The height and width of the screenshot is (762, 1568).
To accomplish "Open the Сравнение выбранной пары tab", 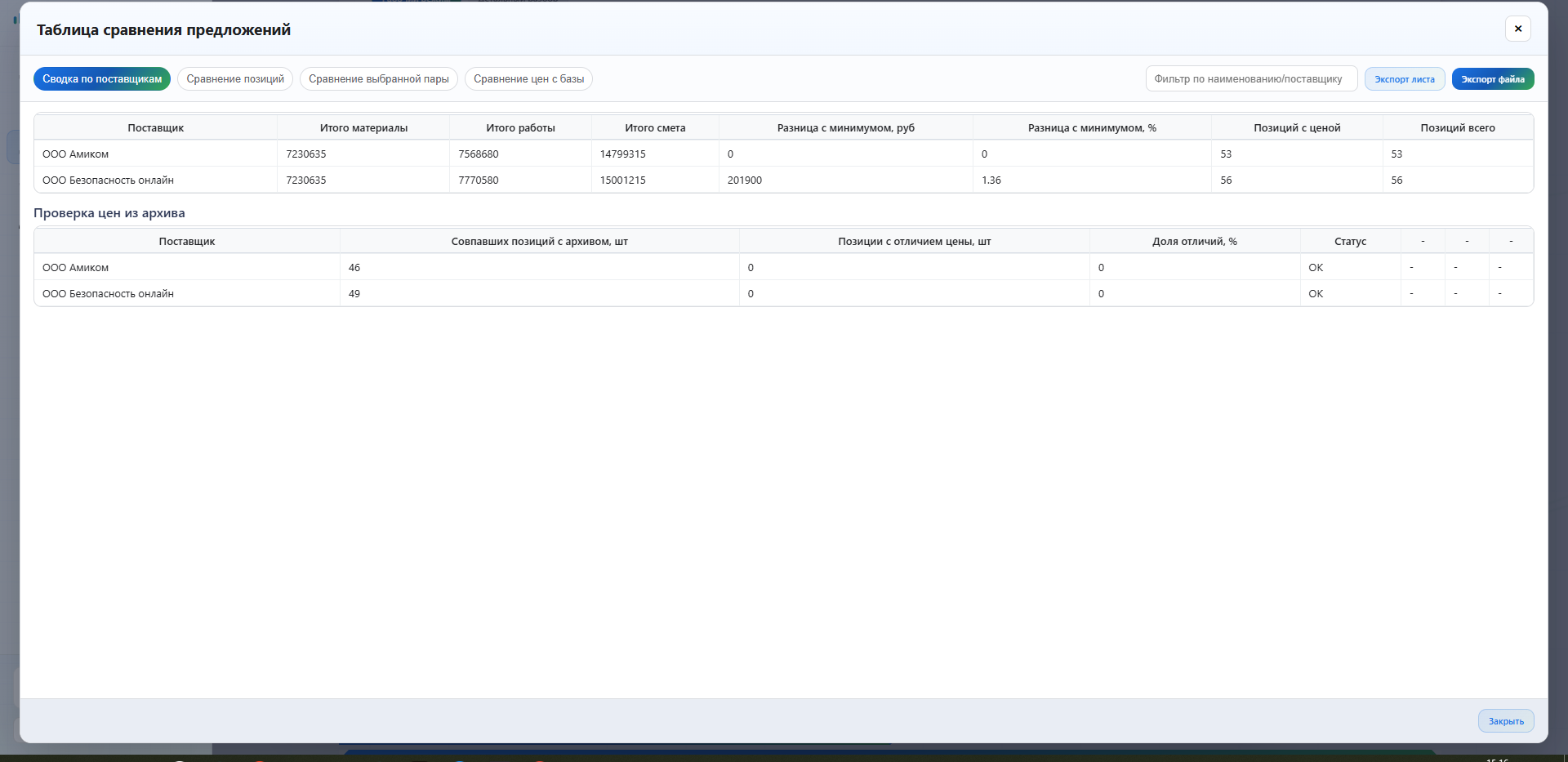I will [x=379, y=79].
